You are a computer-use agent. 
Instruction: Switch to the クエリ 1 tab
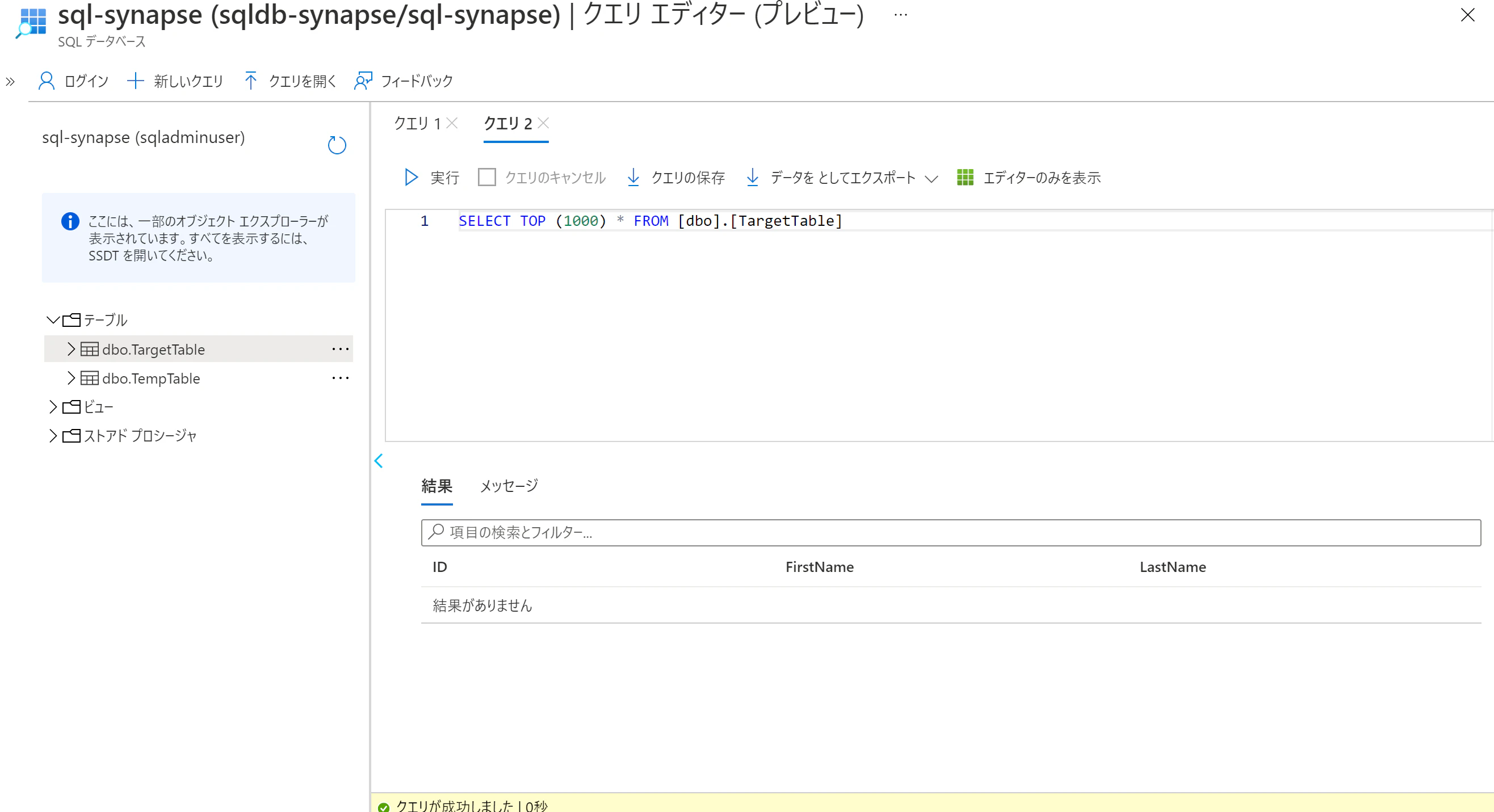click(x=418, y=124)
